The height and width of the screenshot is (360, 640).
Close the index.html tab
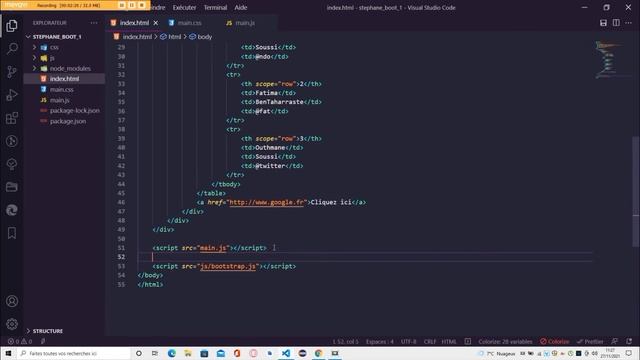(156, 23)
